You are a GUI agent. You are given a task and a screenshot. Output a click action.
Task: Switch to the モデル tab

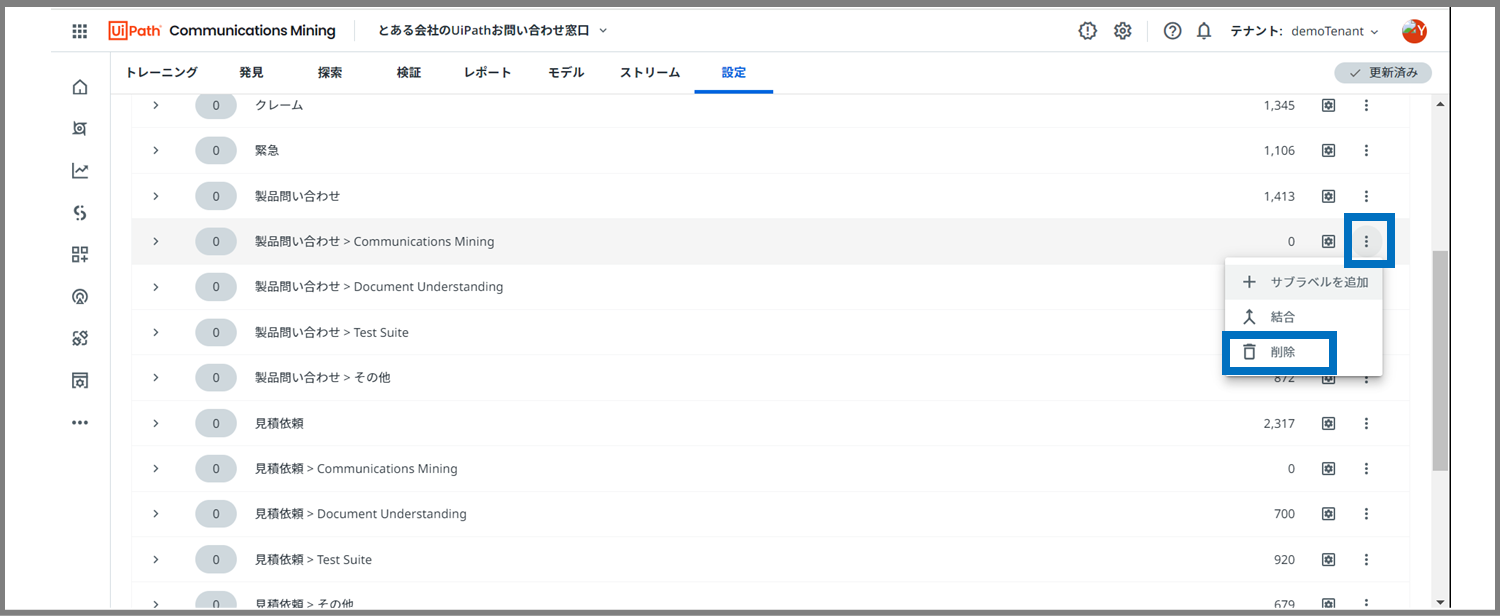566,73
